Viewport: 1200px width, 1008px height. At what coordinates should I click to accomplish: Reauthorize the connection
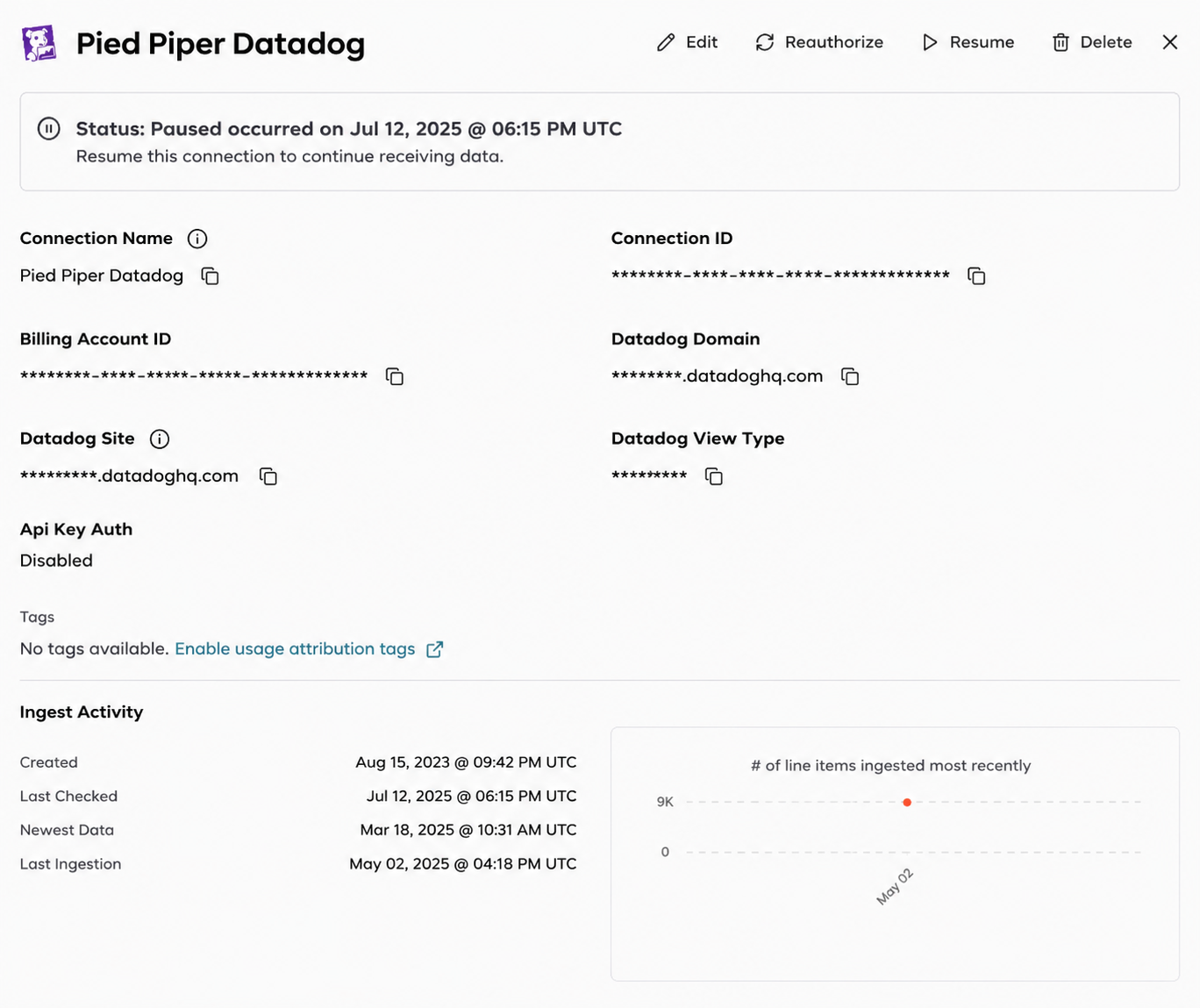point(819,42)
